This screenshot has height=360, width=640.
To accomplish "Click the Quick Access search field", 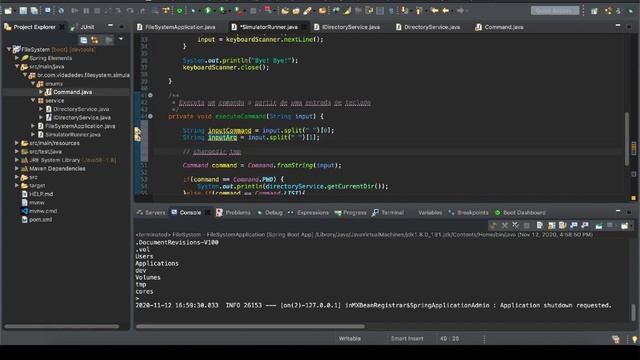I will [555, 11].
